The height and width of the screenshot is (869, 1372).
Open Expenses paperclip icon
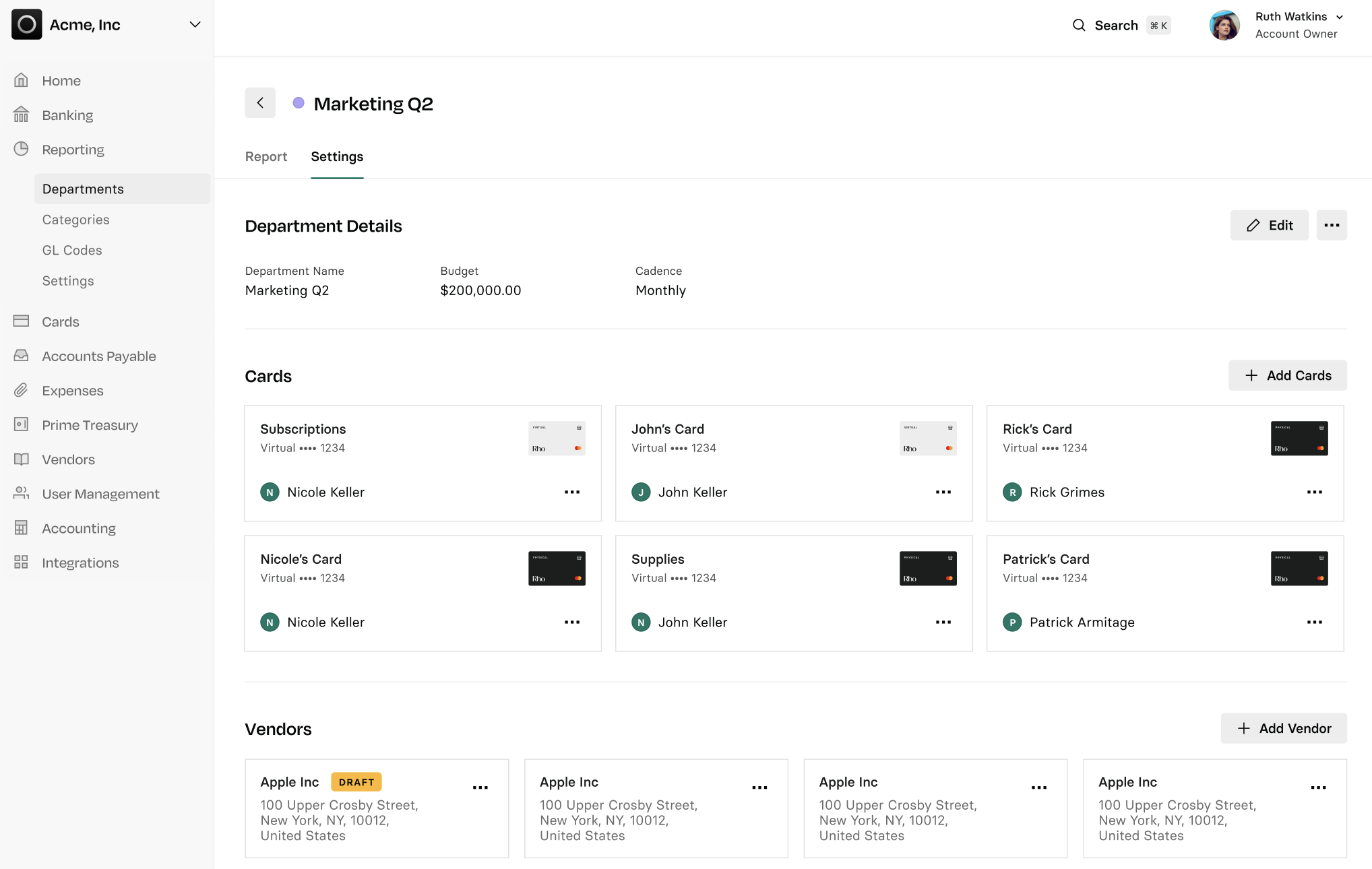[21, 390]
